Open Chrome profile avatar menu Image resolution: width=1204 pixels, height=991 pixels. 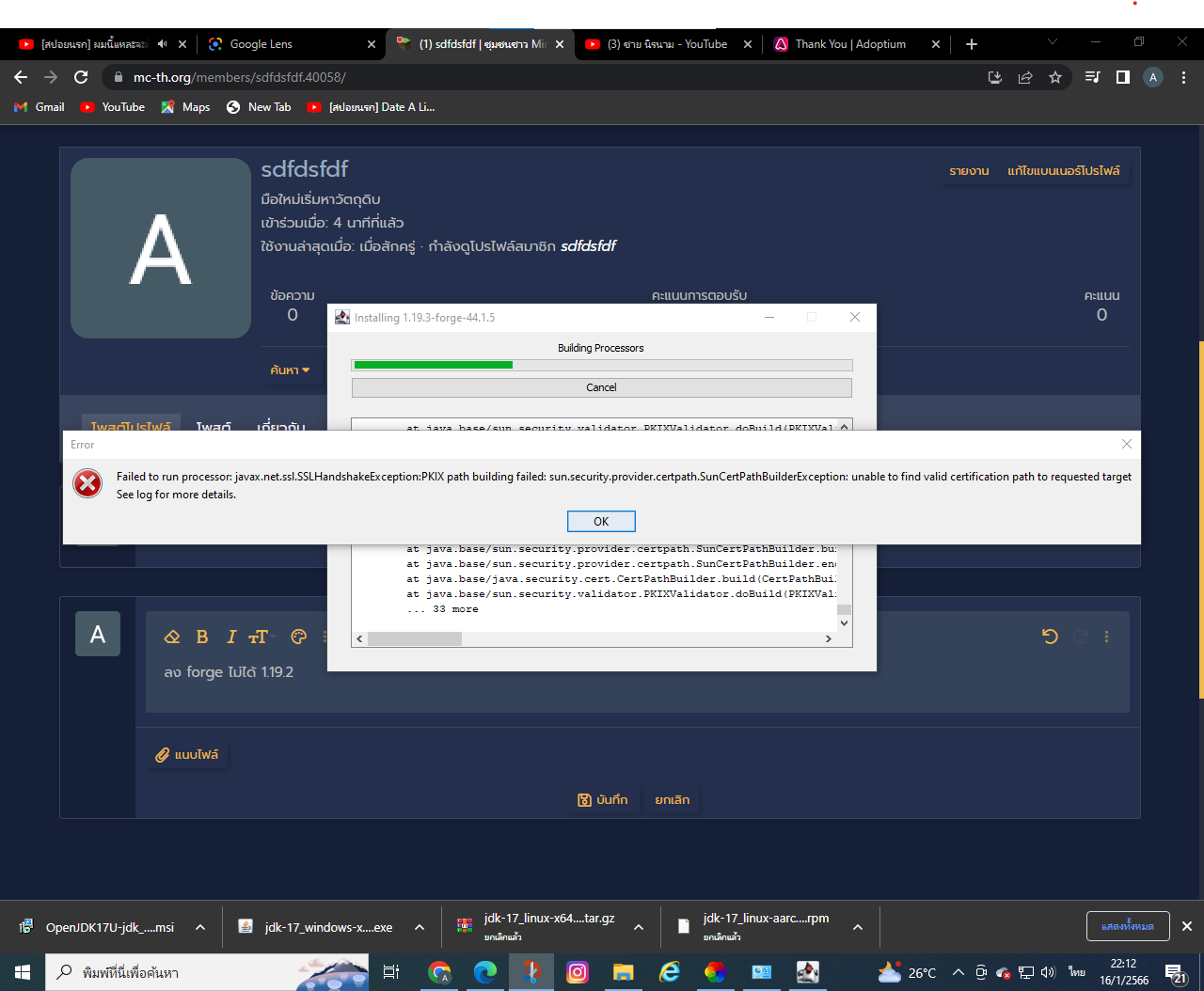point(1153,77)
